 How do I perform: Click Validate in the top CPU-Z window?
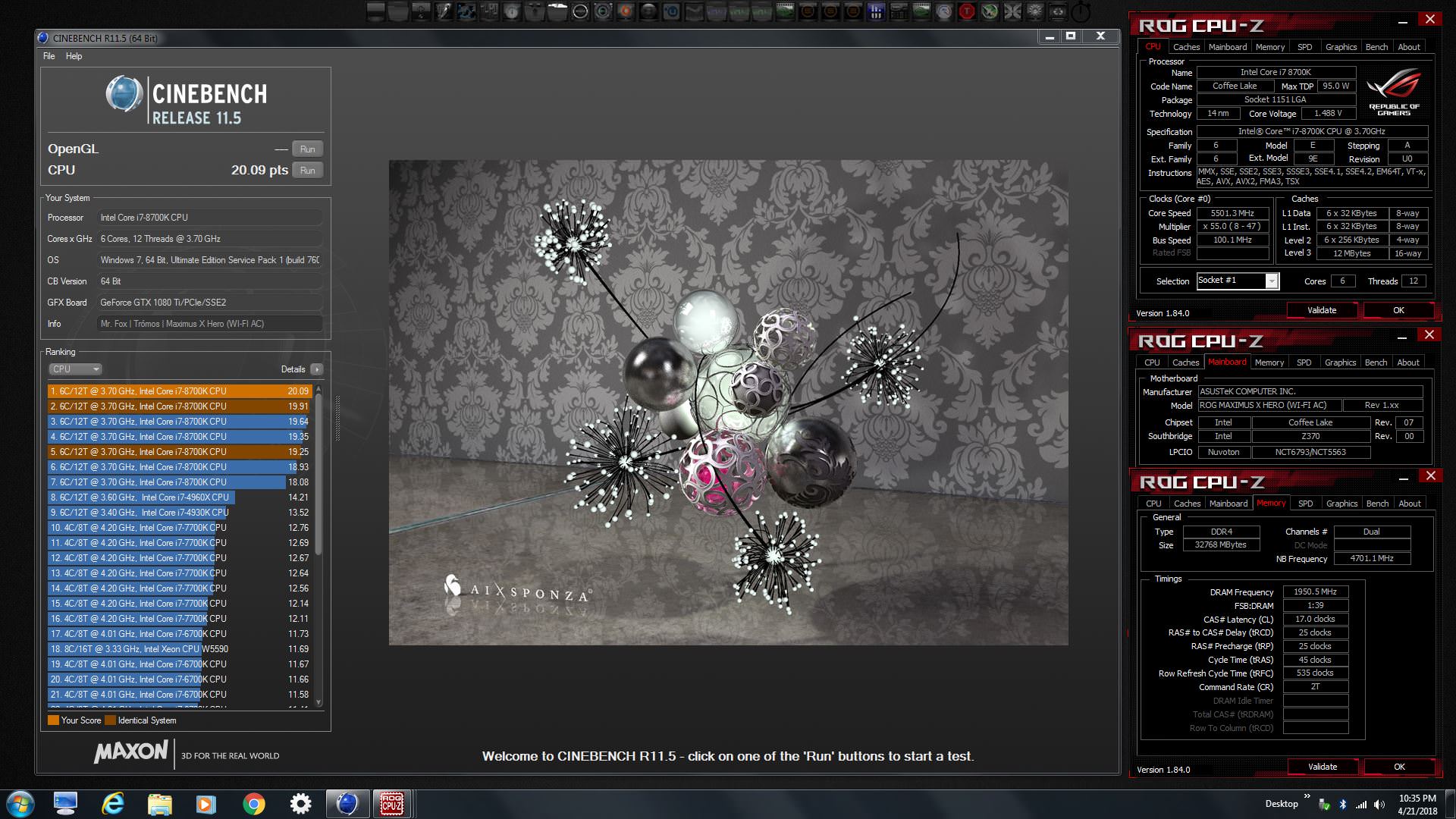coord(1321,310)
